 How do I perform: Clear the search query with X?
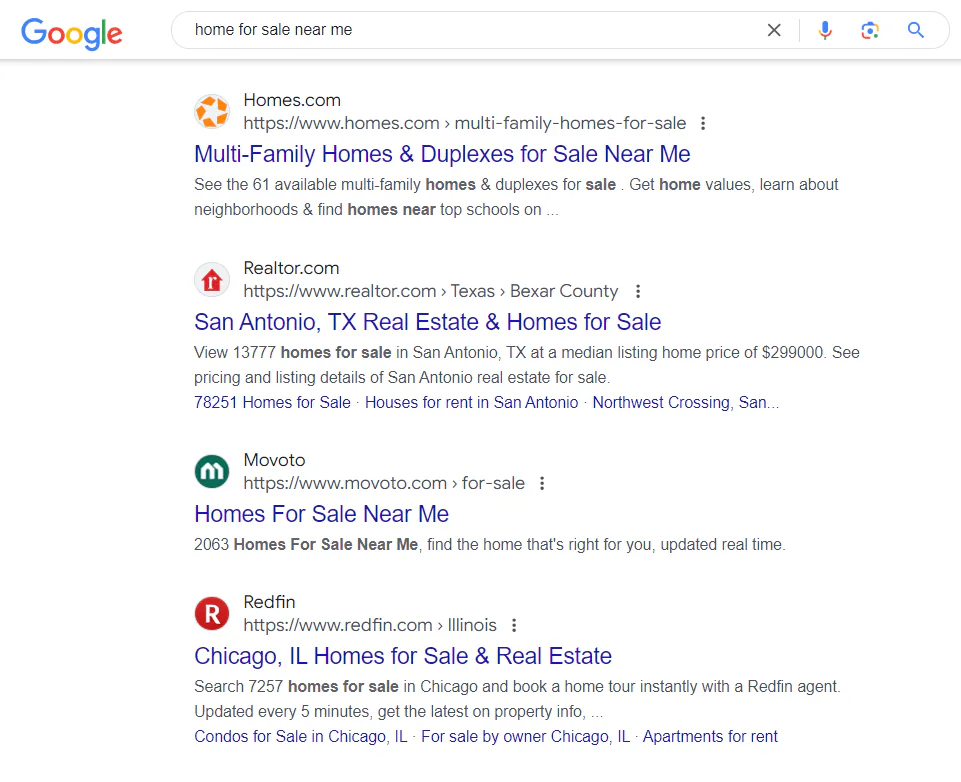point(774,30)
